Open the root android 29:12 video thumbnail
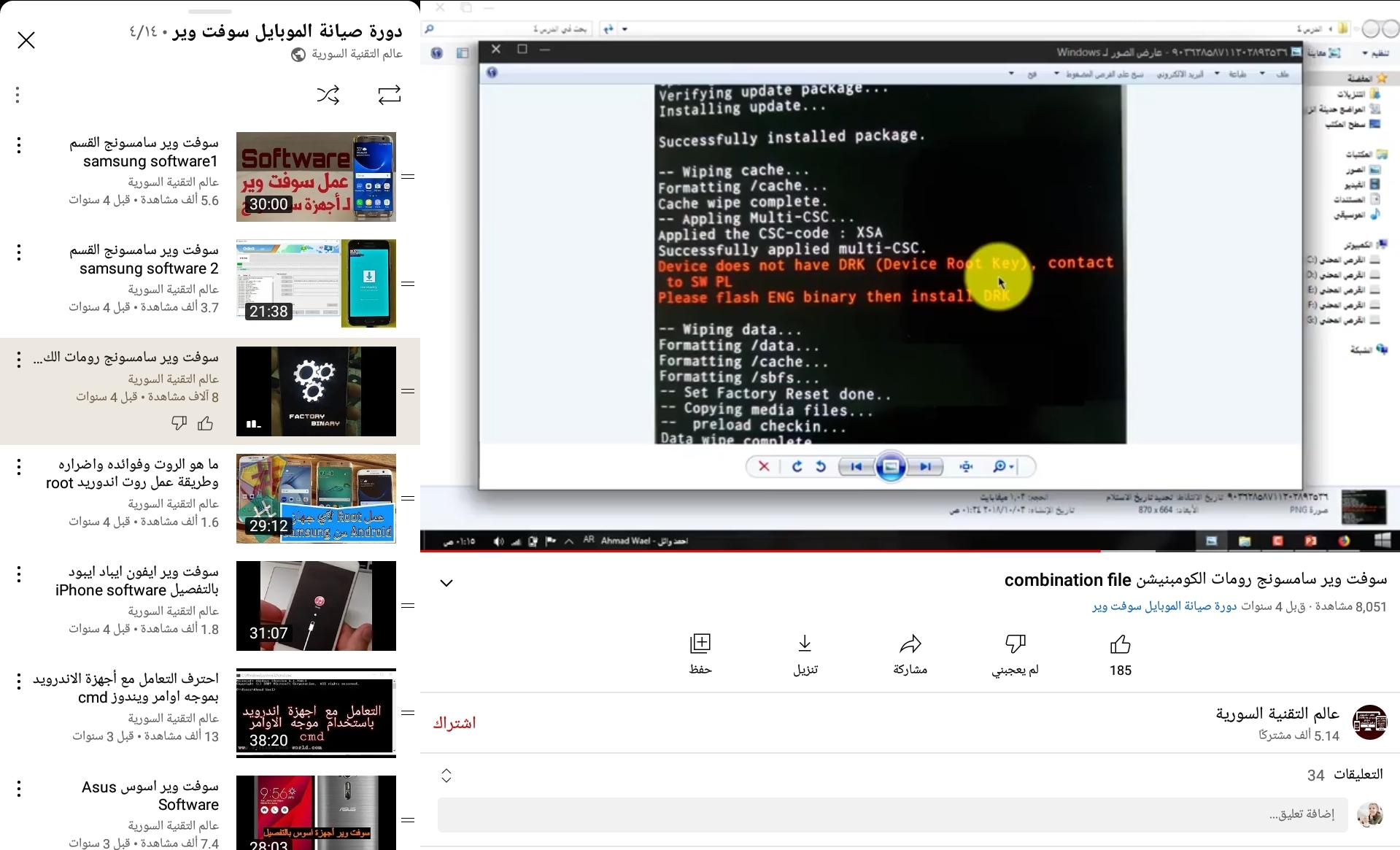This screenshot has width=1400, height=850. tap(316, 498)
